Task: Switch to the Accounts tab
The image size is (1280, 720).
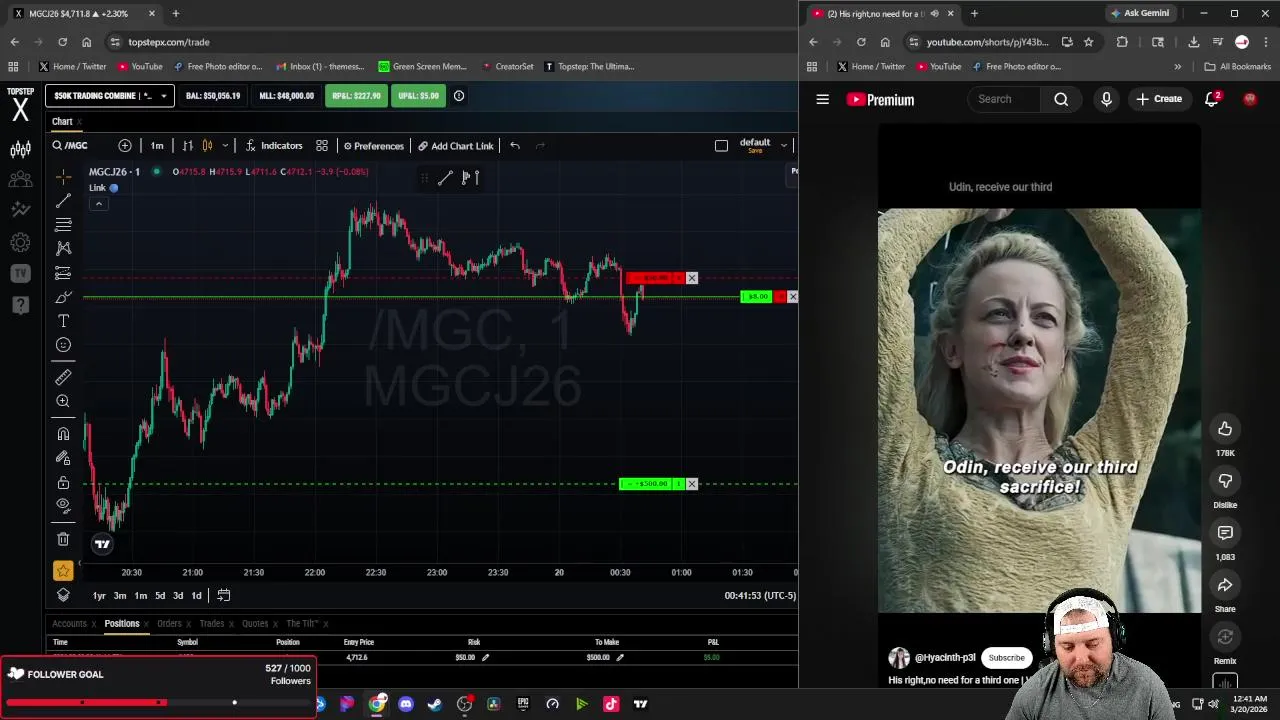Action: click(x=69, y=624)
